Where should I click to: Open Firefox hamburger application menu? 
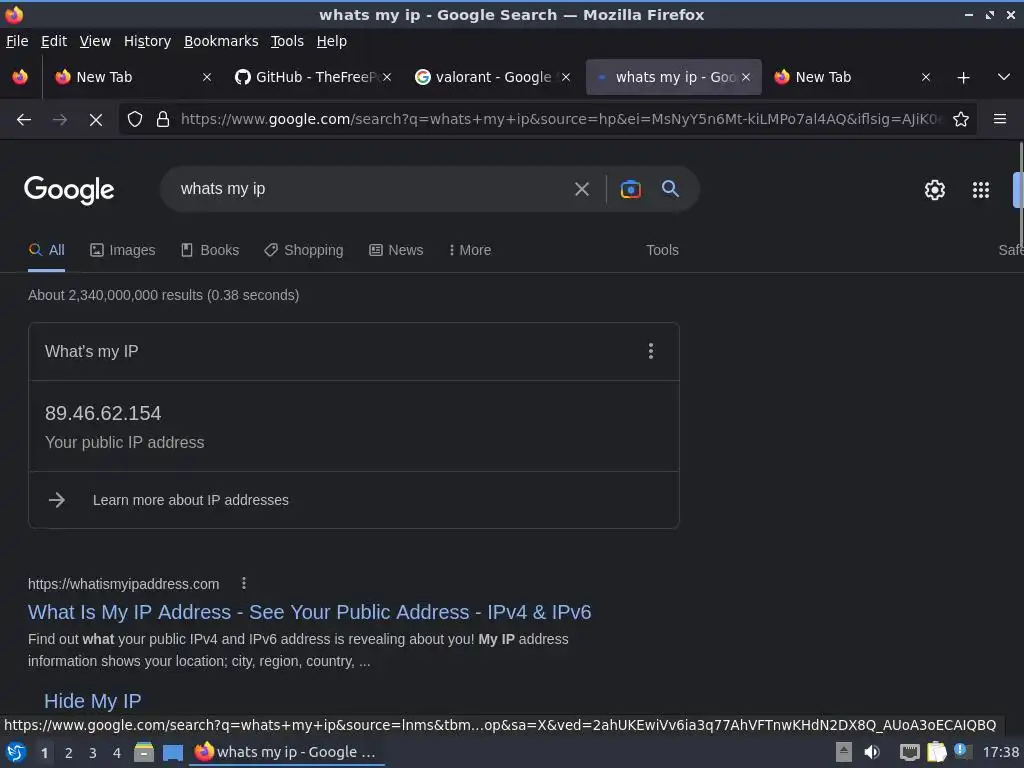[x=999, y=119]
